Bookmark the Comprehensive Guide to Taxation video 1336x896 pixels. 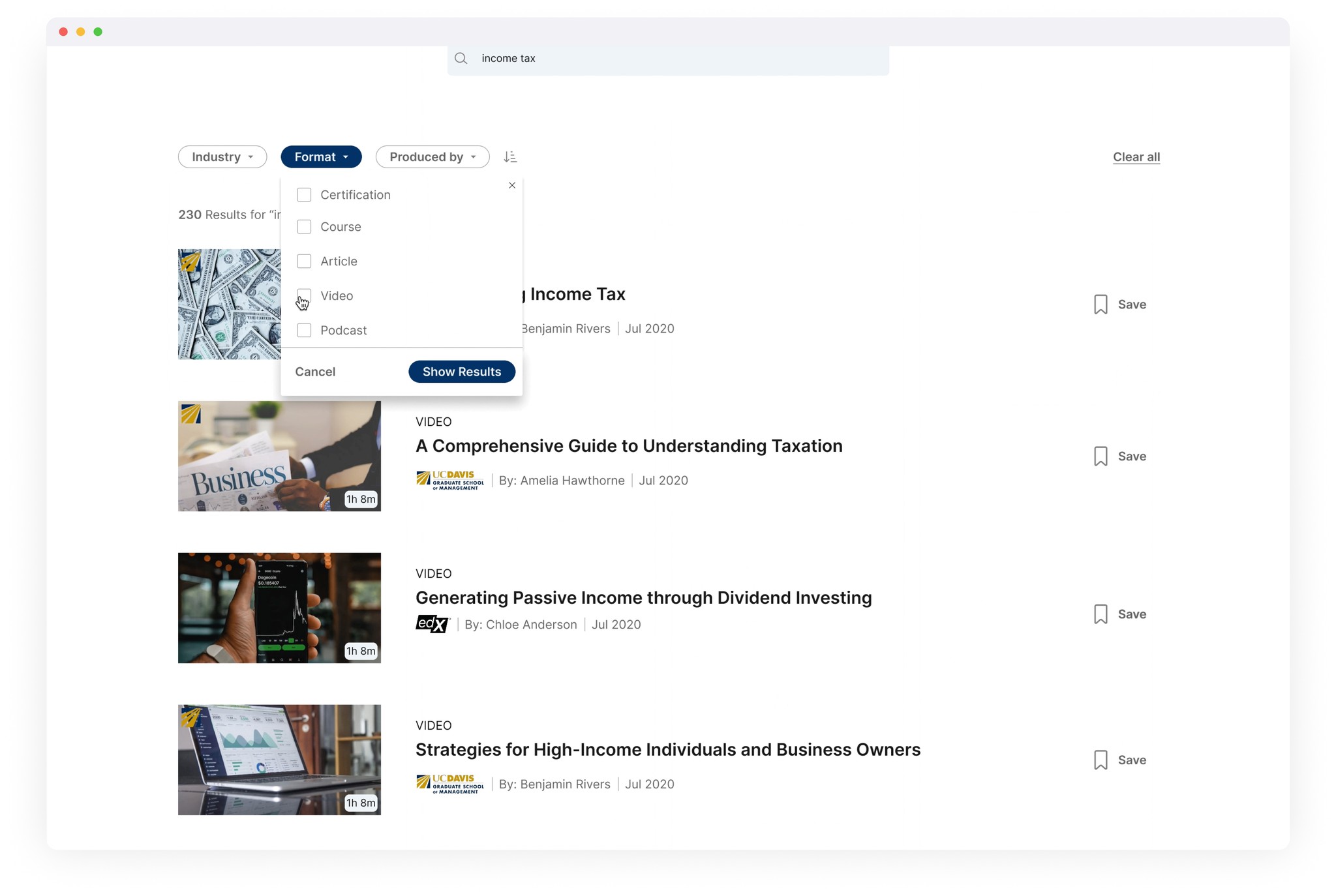point(1101,456)
